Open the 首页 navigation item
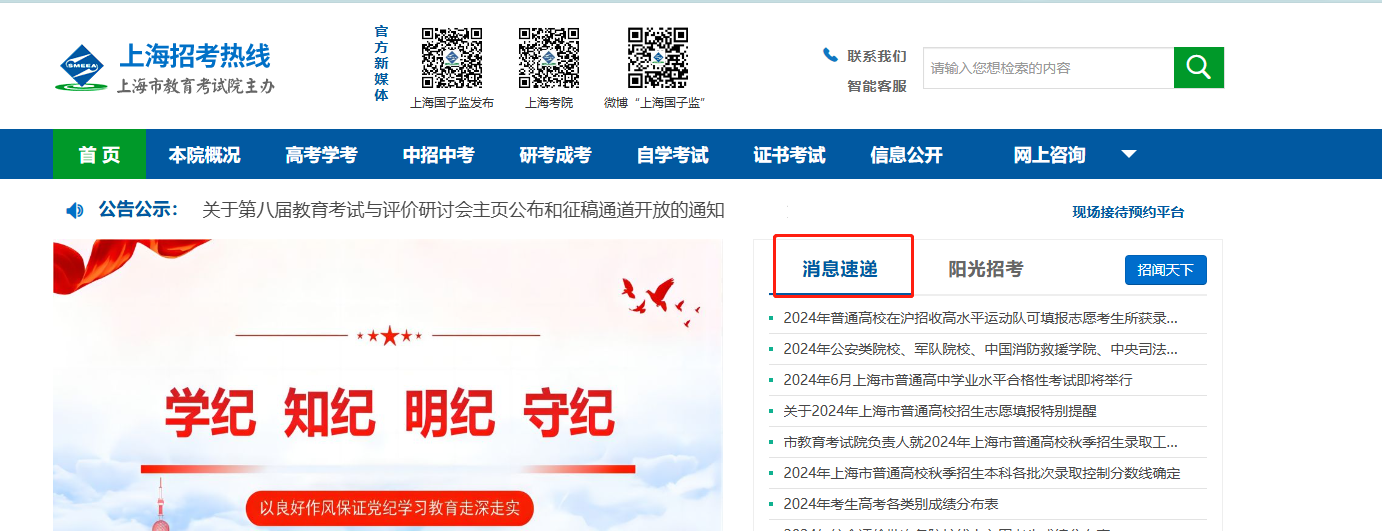The image size is (1382, 531). pyautogui.click(x=99, y=154)
